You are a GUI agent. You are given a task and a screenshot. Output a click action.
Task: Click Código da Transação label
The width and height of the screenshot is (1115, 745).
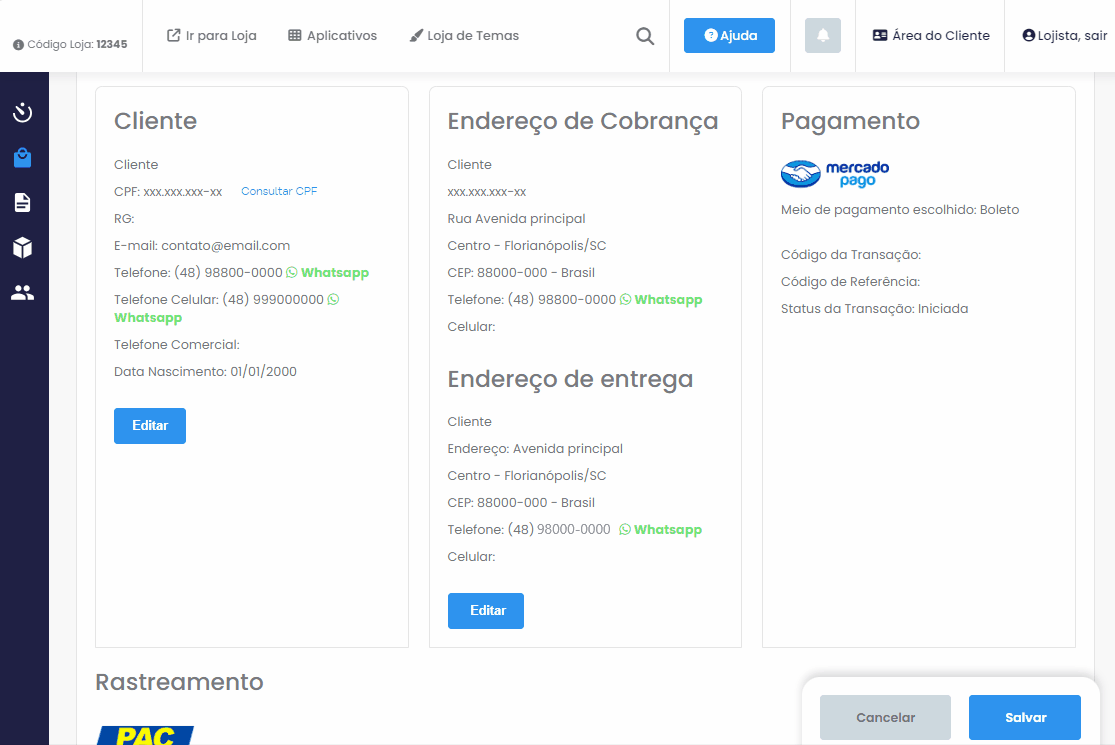tap(850, 255)
